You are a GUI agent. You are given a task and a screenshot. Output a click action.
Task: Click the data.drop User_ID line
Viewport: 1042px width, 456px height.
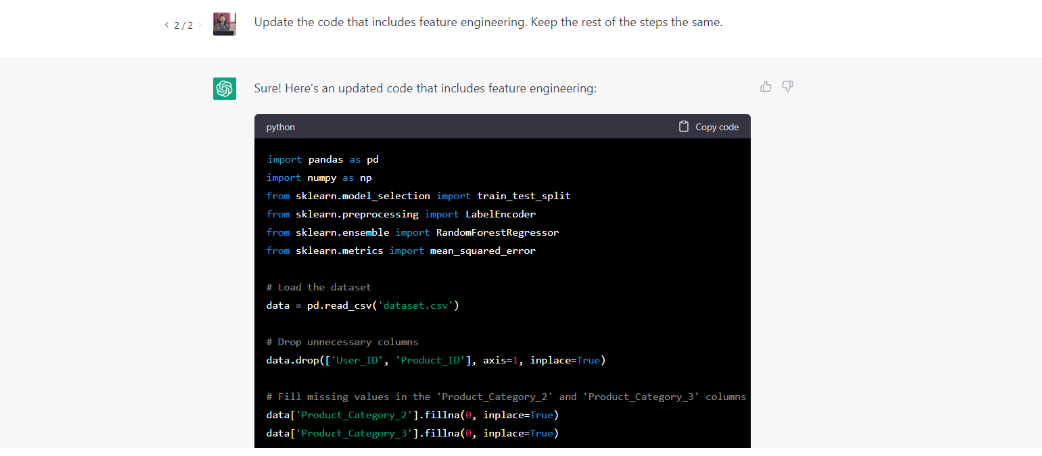point(436,361)
